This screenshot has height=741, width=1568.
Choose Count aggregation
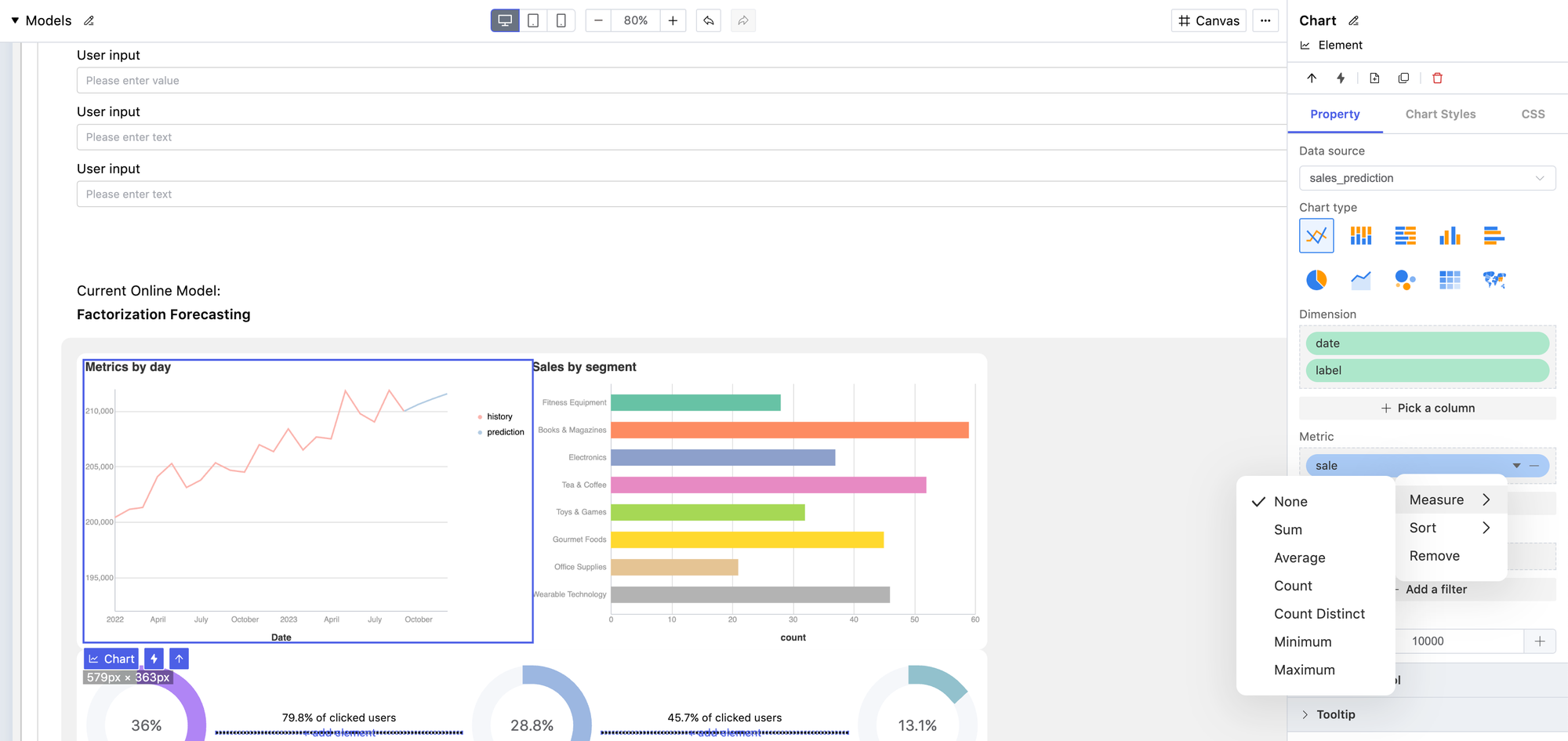click(1316, 586)
